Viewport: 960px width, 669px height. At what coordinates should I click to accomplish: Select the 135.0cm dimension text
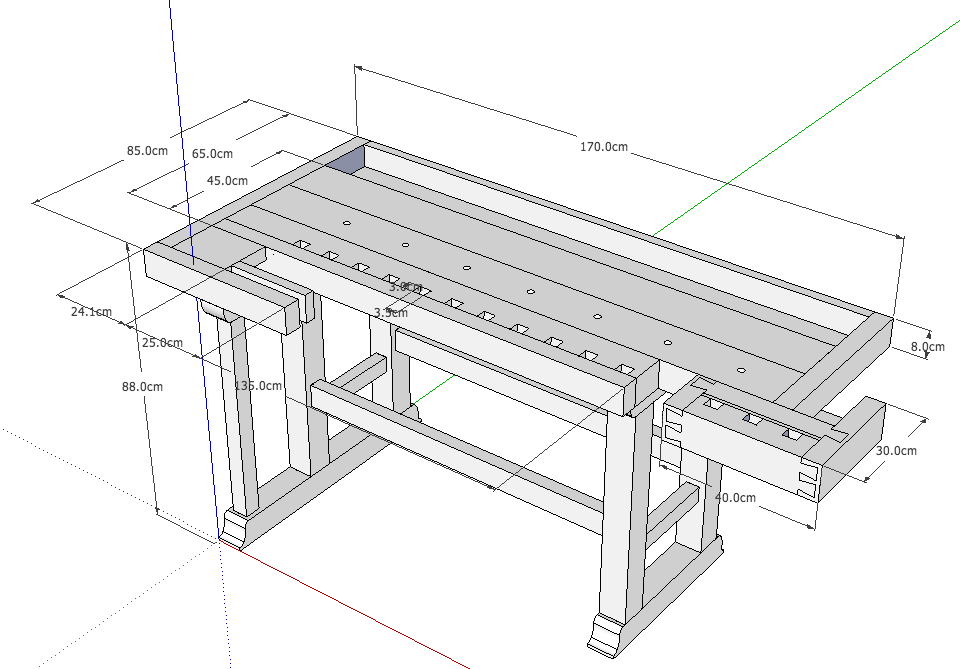point(258,385)
